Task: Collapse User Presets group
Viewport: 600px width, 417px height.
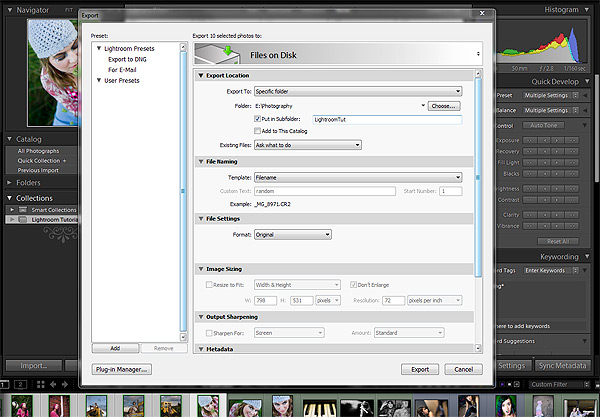Action: [99, 80]
